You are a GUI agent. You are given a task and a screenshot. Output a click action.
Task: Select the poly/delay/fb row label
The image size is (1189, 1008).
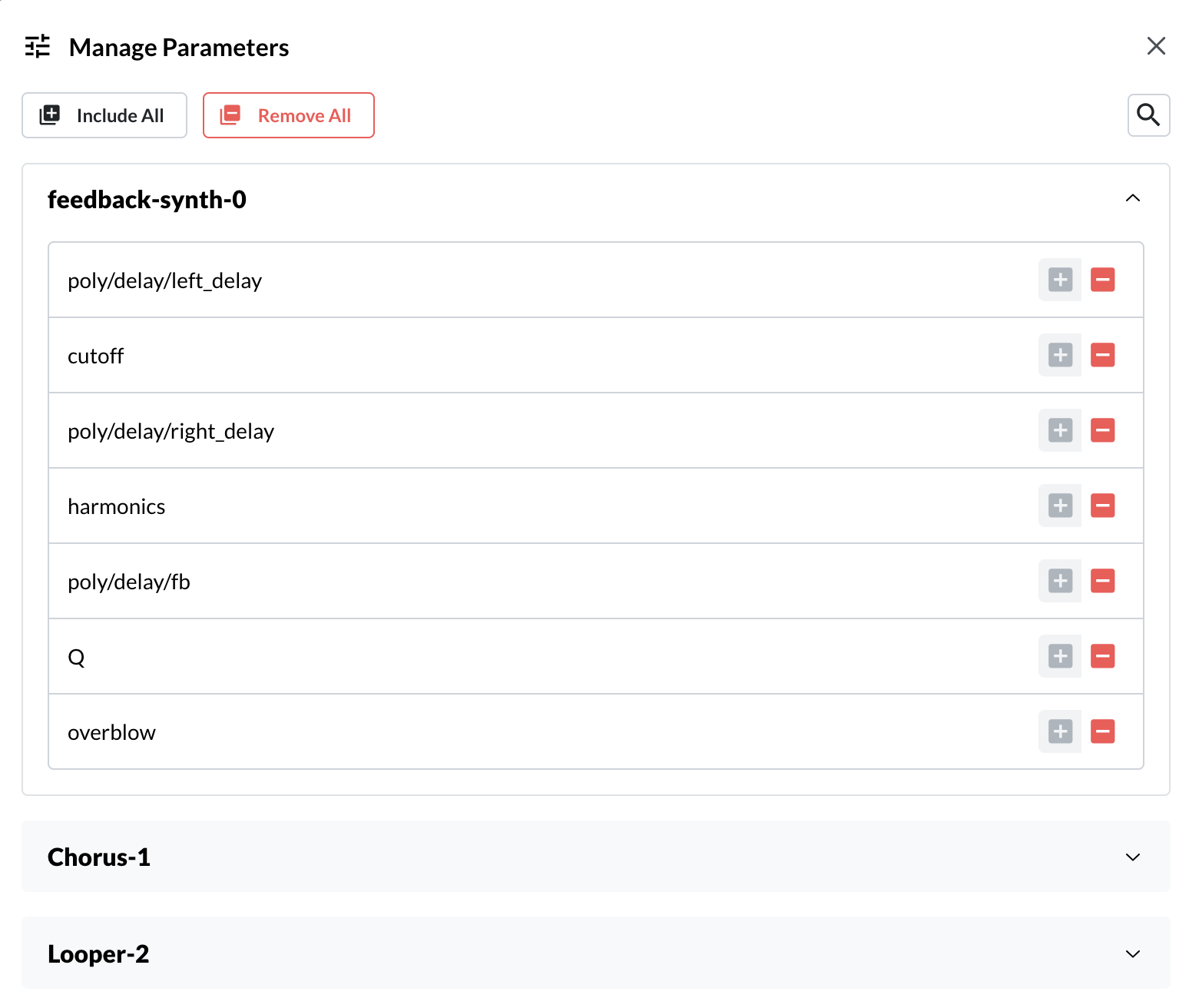coord(128,582)
